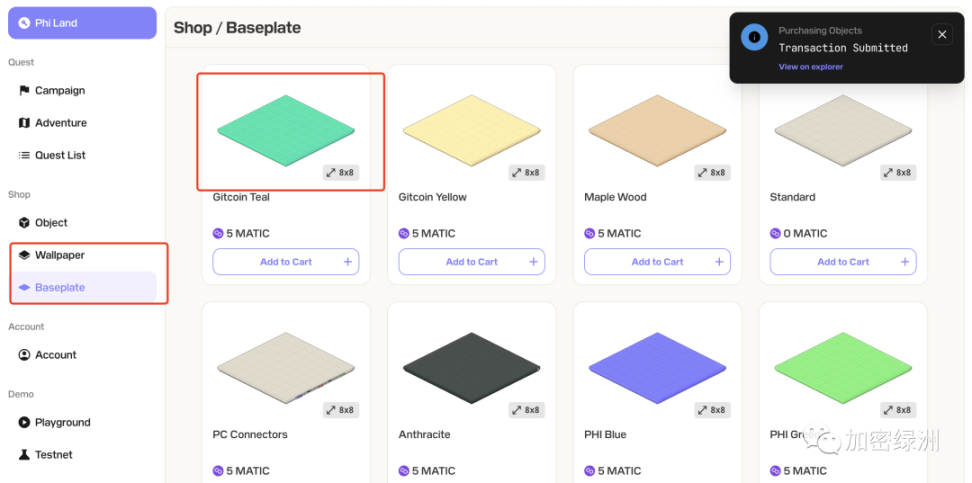
Task: Click the MATIC coin icon under Gitcoin Teal
Action: 218,233
